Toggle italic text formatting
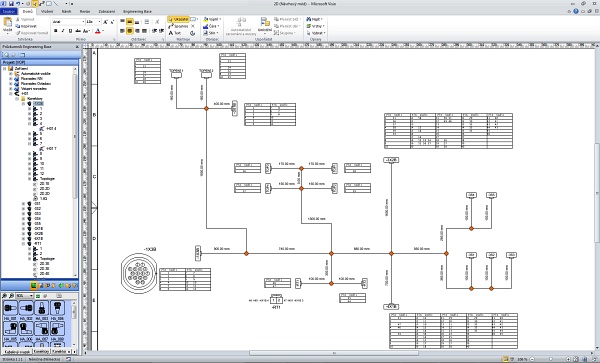 point(63,31)
